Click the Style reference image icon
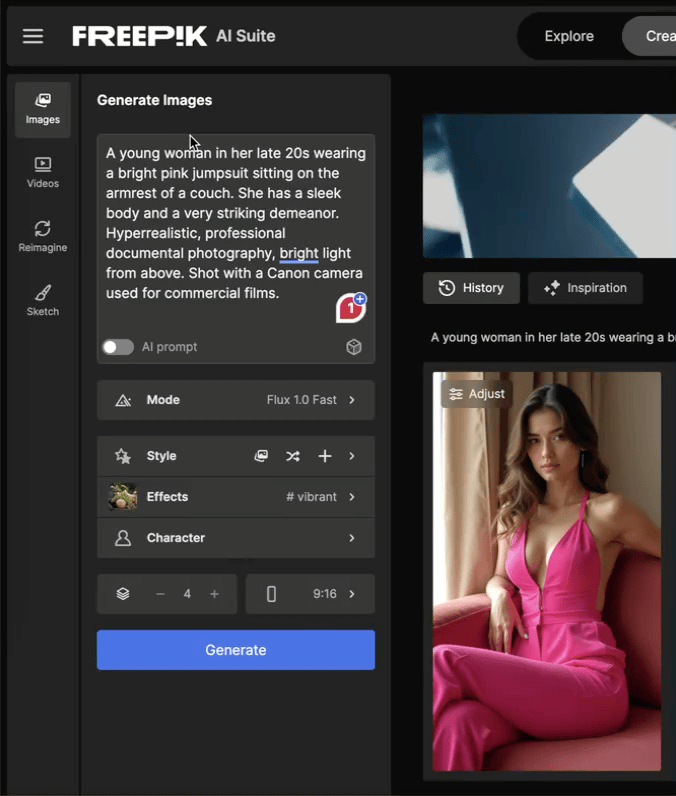Image resolution: width=676 pixels, height=796 pixels. tap(261, 456)
